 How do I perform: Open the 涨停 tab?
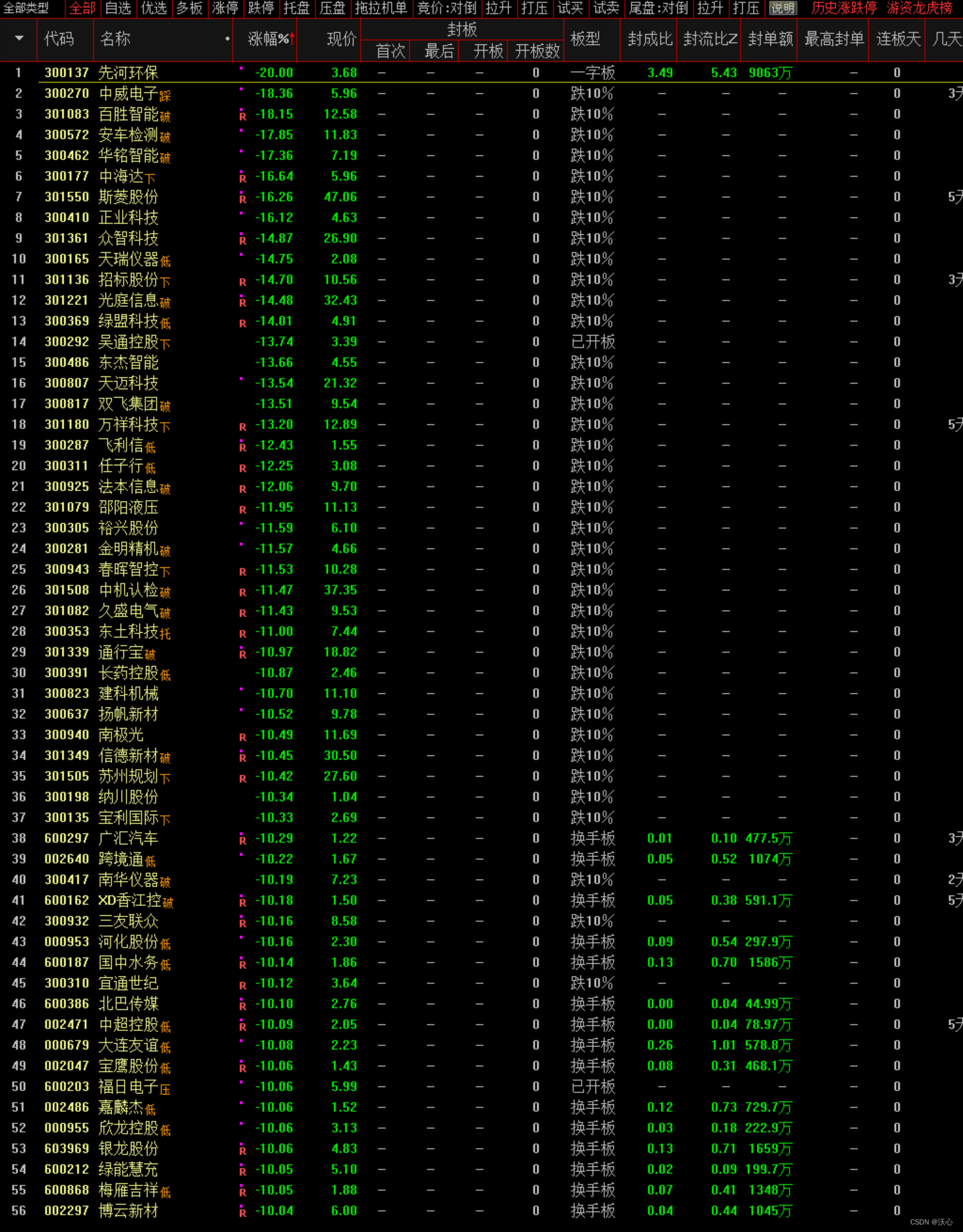[225, 8]
